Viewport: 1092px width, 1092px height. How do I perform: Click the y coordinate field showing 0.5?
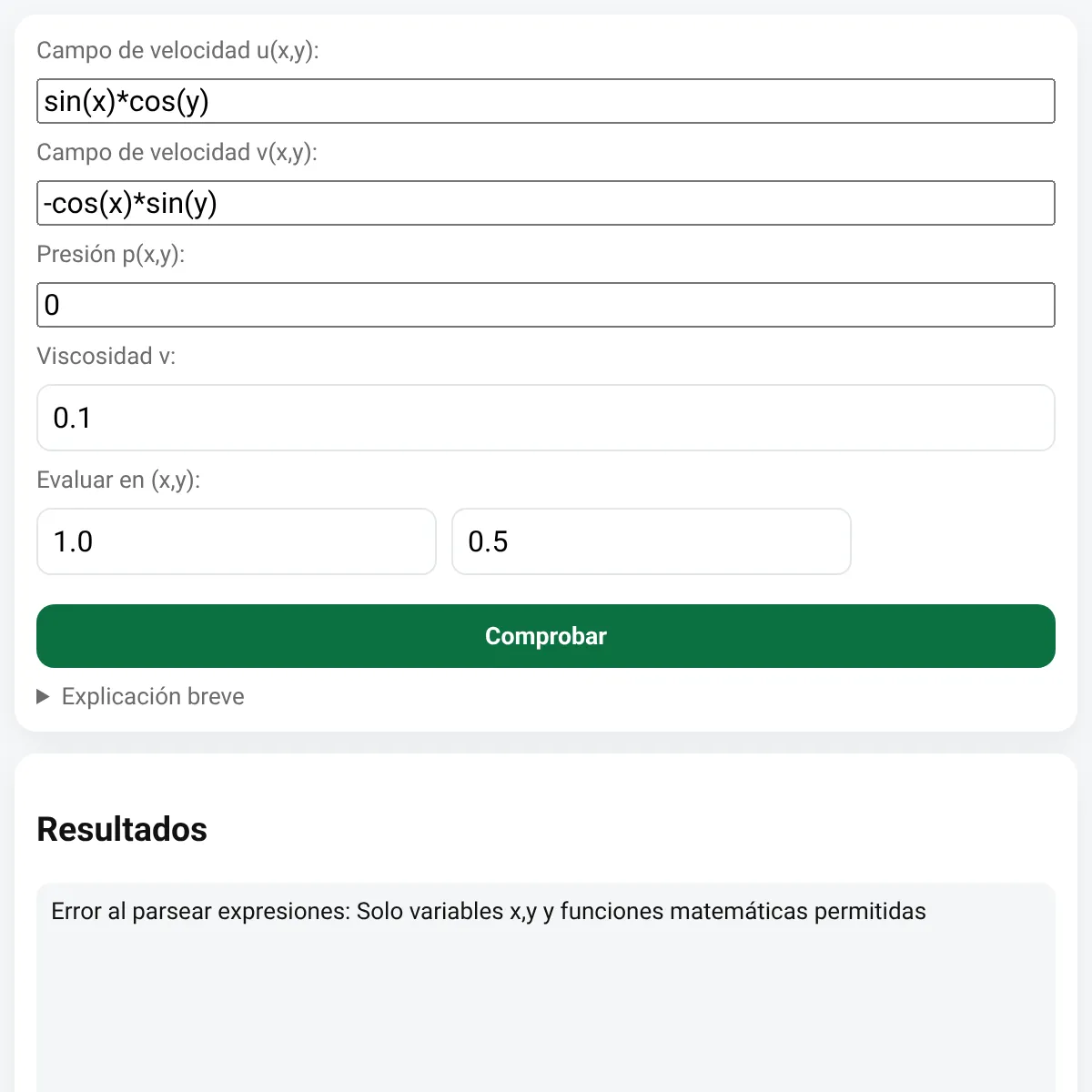tap(652, 541)
